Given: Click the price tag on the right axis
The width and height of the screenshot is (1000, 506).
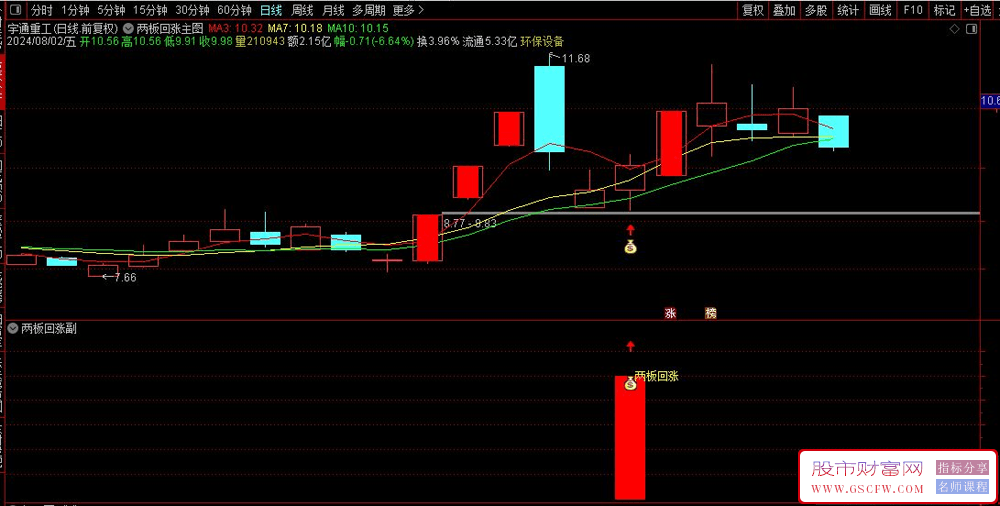Looking at the screenshot, I should coord(990,101).
